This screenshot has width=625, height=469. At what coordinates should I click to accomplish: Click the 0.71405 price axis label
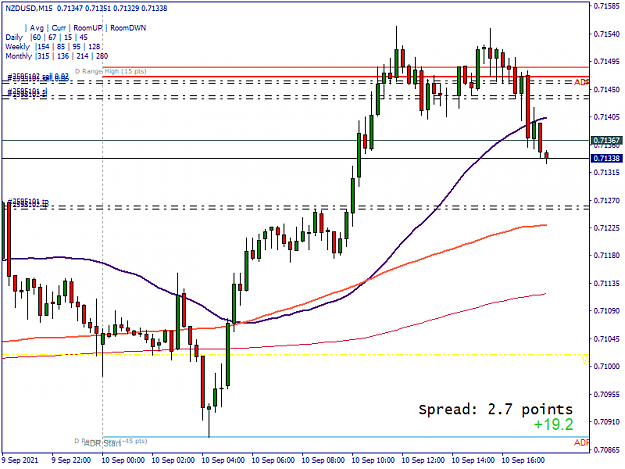[x=607, y=117]
